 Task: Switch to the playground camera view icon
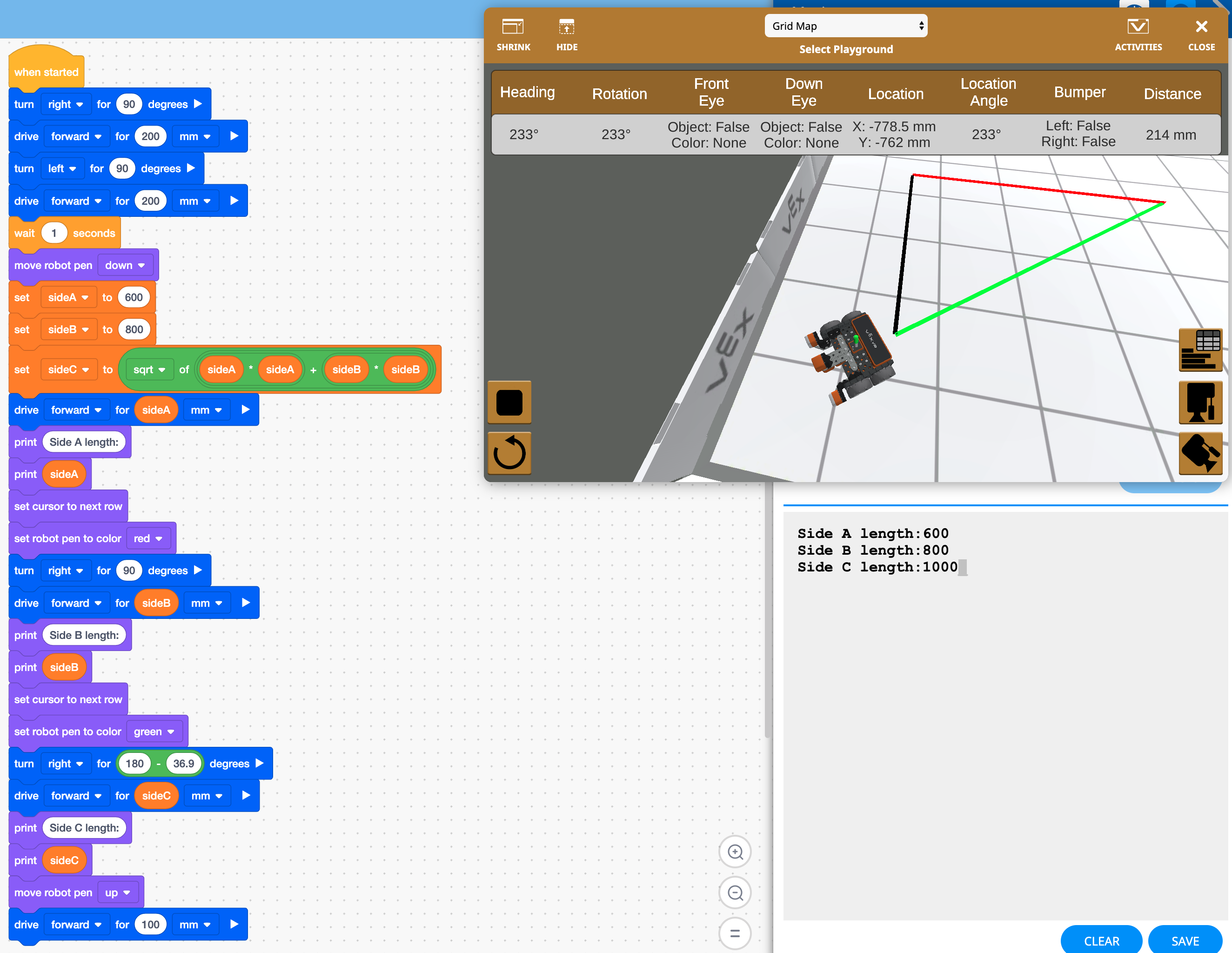point(1200,453)
